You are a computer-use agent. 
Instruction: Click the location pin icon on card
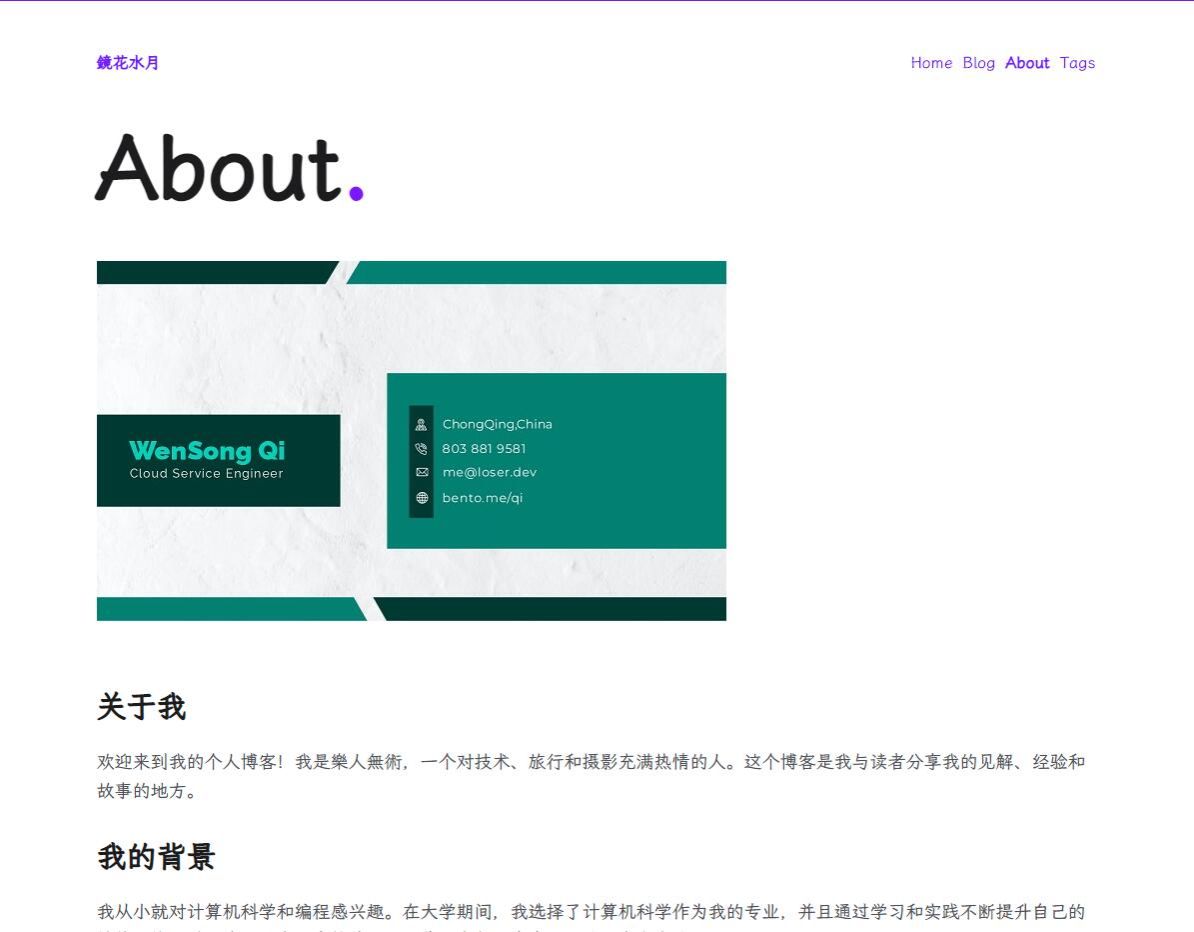[421, 424]
